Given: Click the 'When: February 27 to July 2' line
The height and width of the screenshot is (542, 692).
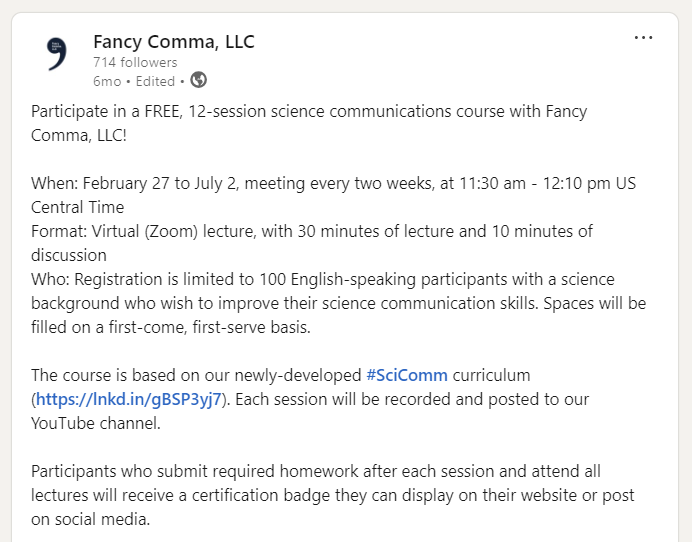Looking at the screenshot, I should [x=333, y=183].
